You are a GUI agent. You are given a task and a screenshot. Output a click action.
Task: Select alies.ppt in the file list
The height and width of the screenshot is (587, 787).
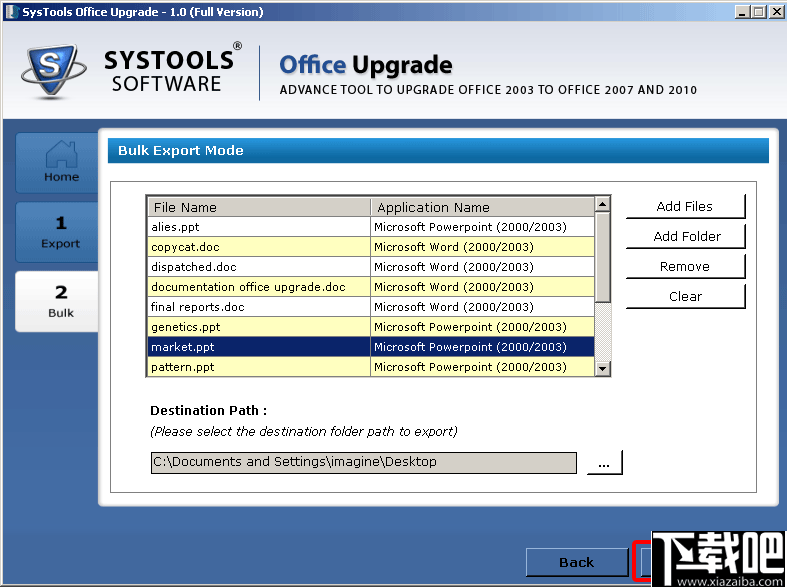pos(259,227)
